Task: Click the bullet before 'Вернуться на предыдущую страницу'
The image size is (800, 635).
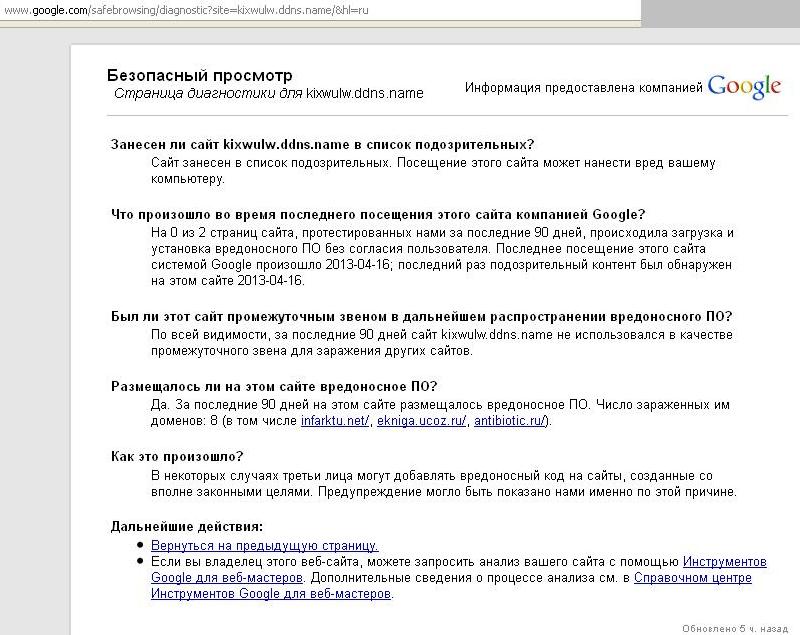Action: click(x=140, y=547)
